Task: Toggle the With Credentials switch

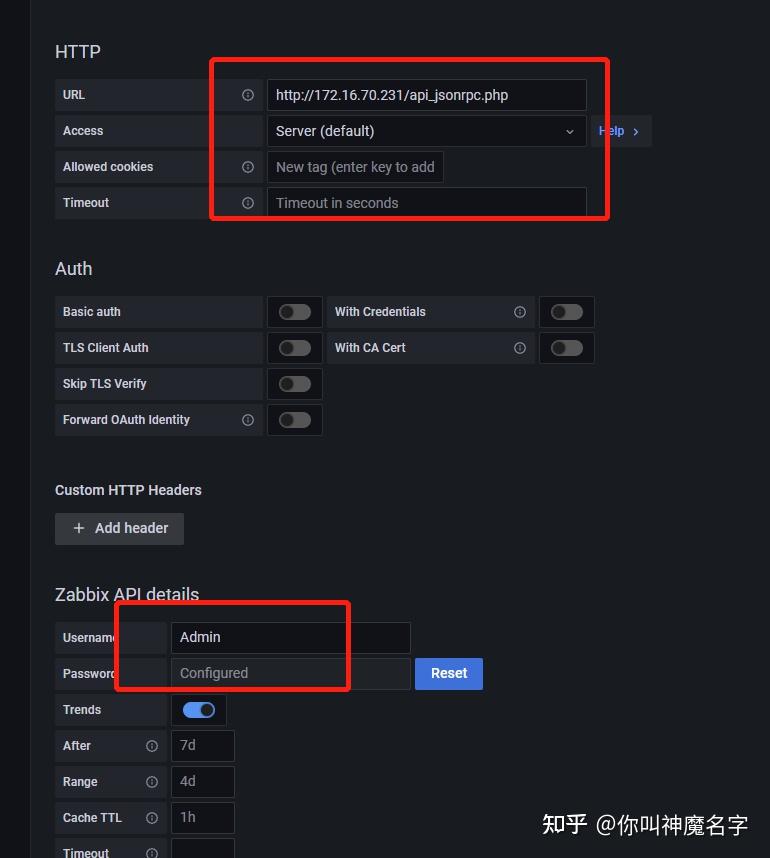Action: 567,312
